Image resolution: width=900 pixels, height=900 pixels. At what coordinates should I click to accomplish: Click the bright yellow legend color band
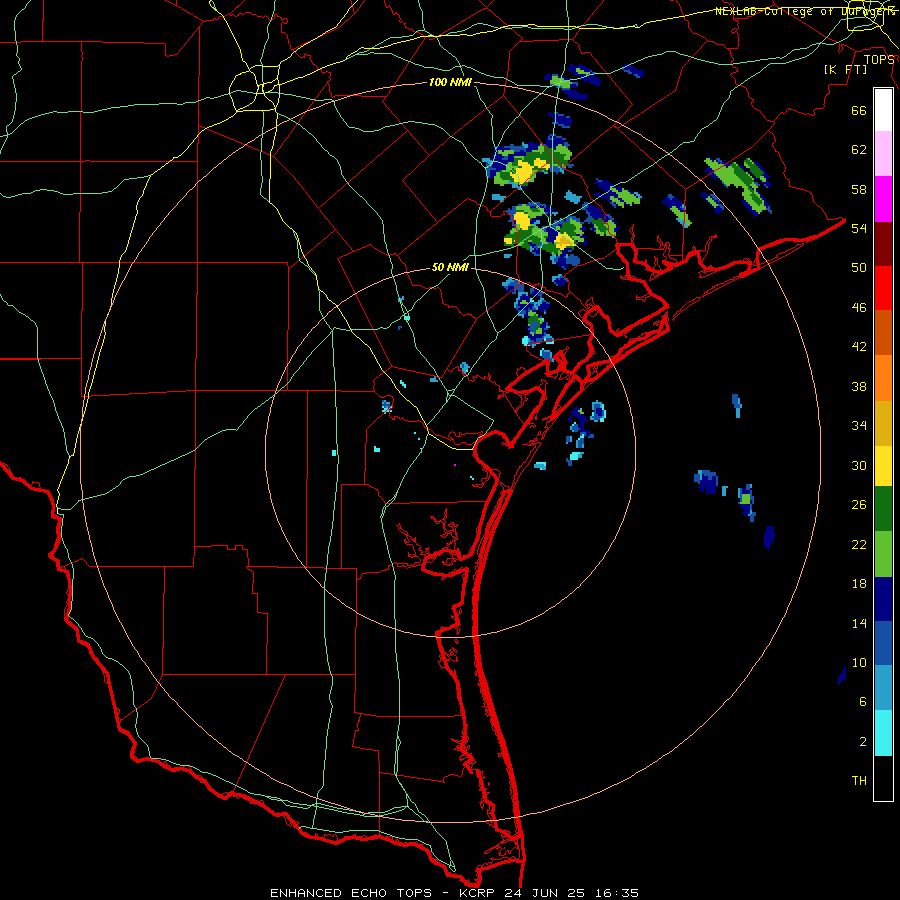883,466
